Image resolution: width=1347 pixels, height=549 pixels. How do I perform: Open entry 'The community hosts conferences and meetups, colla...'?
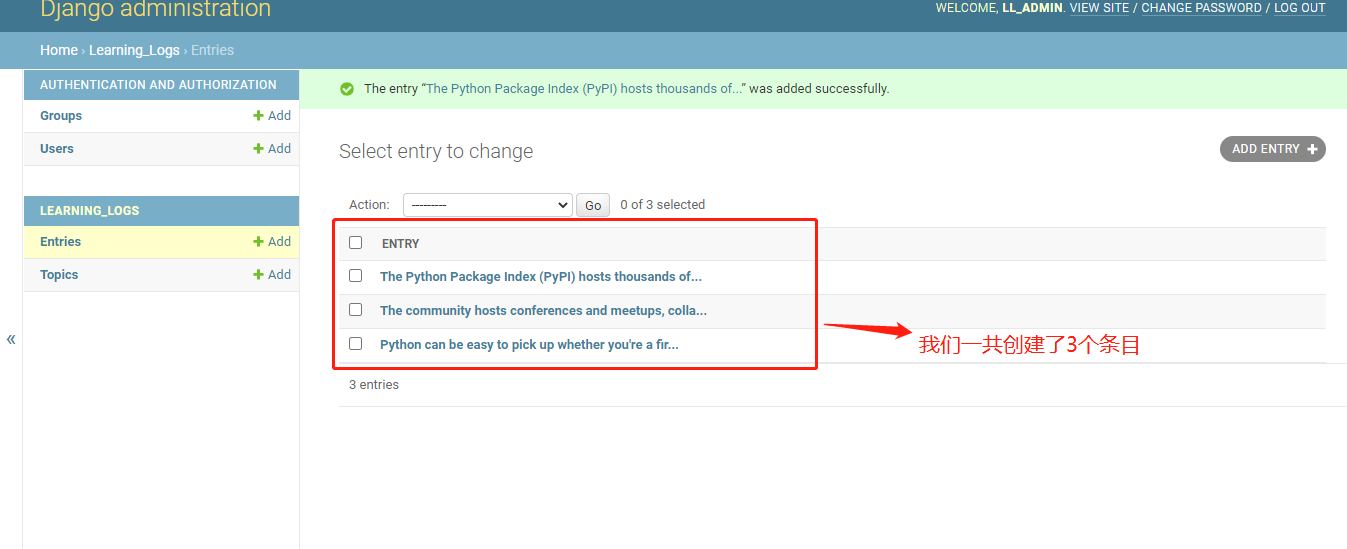click(x=543, y=311)
